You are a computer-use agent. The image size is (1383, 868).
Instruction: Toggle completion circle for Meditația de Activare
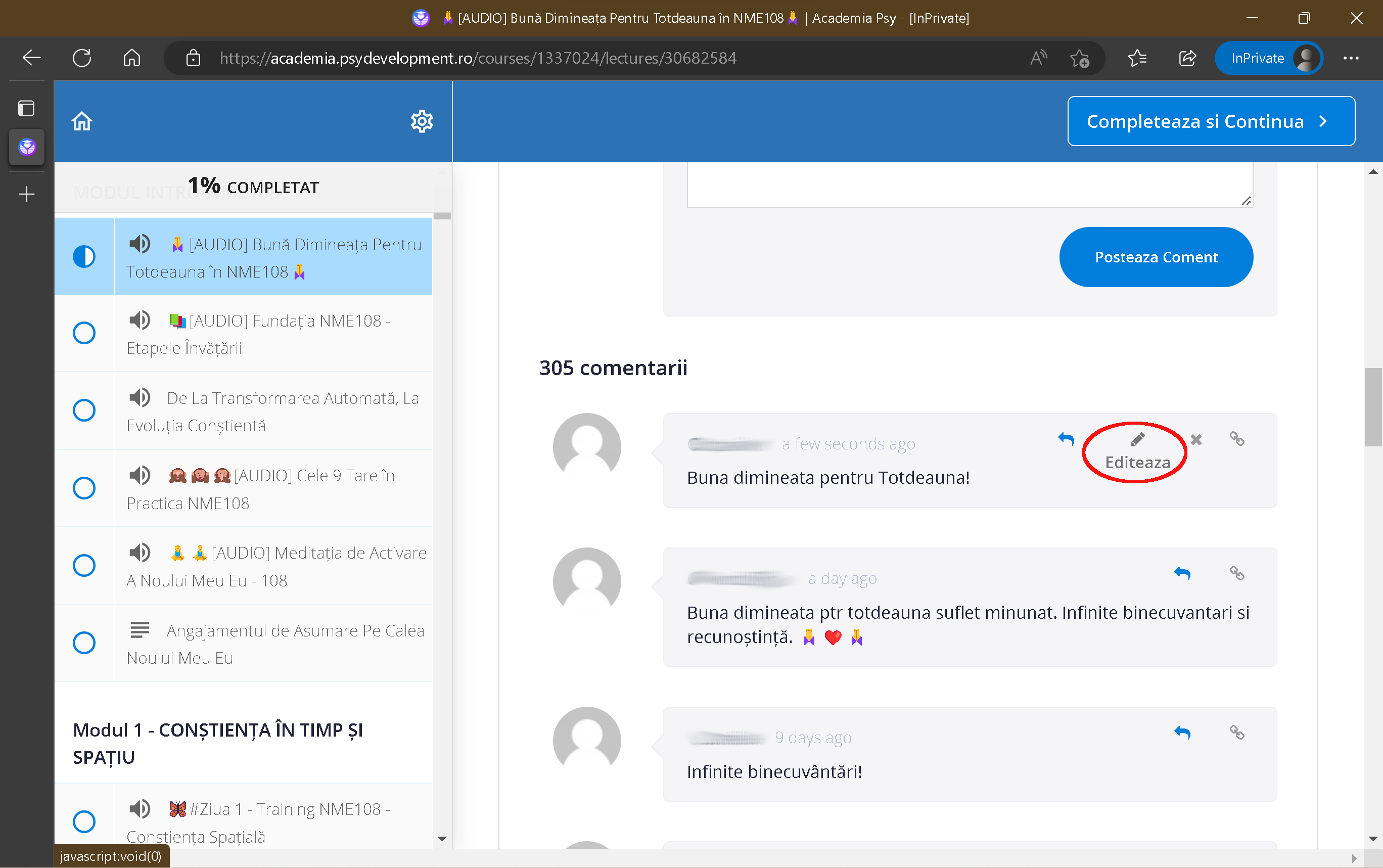84,566
